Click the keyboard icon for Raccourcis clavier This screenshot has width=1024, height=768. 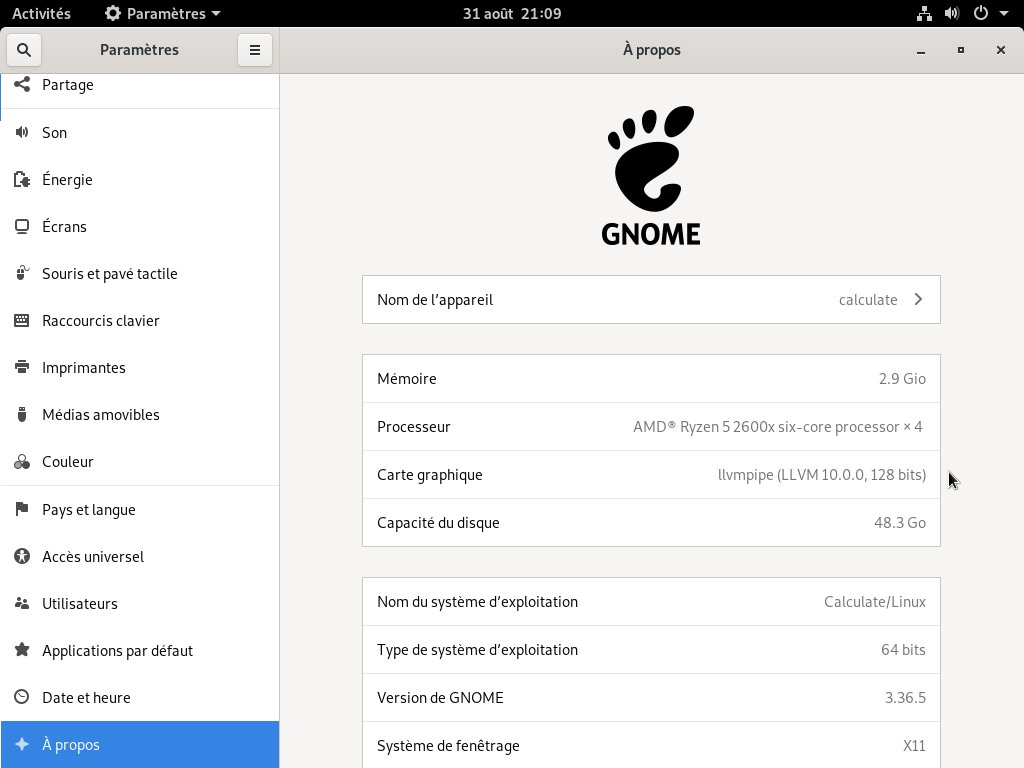point(22,320)
